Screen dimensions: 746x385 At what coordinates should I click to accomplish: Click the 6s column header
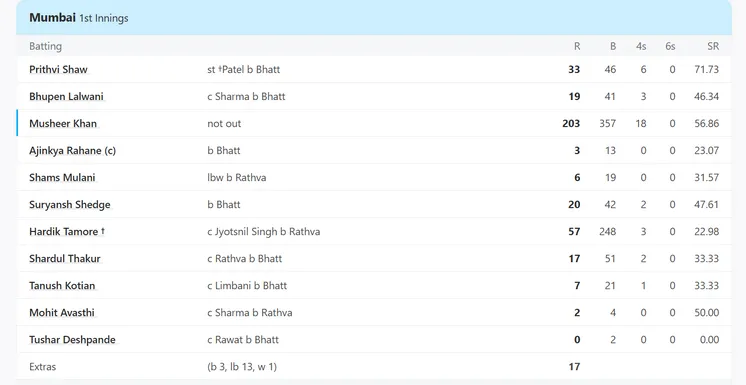pos(670,46)
